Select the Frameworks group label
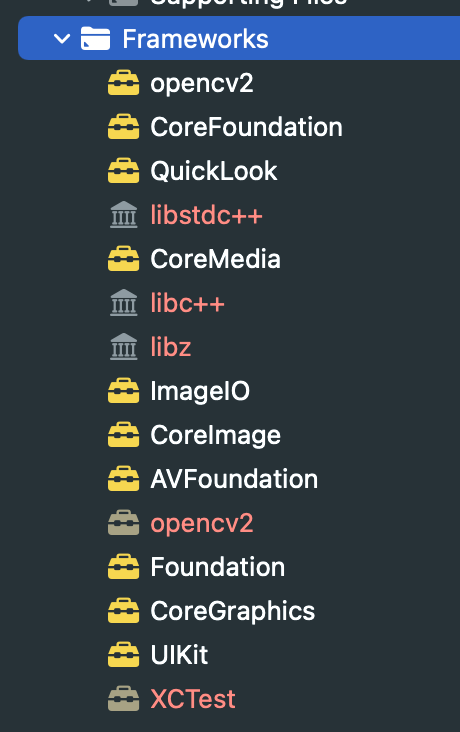 (195, 38)
